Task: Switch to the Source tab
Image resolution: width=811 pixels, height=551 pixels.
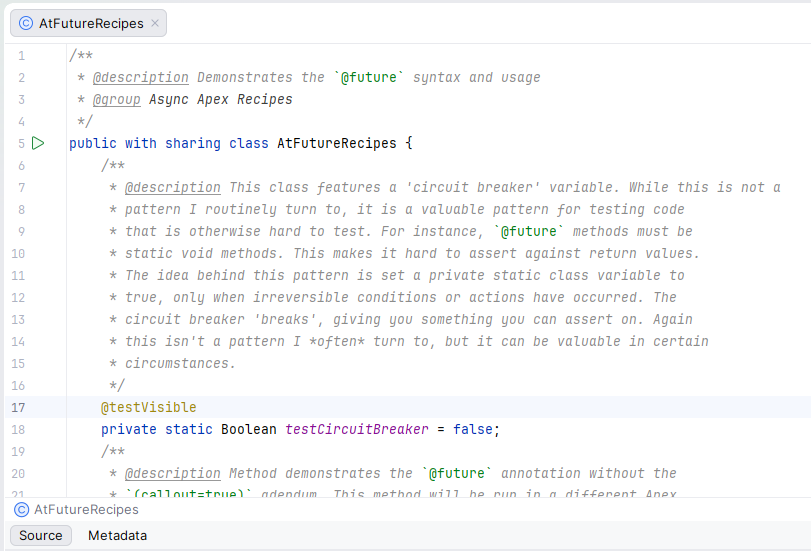Action: click(x=41, y=535)
